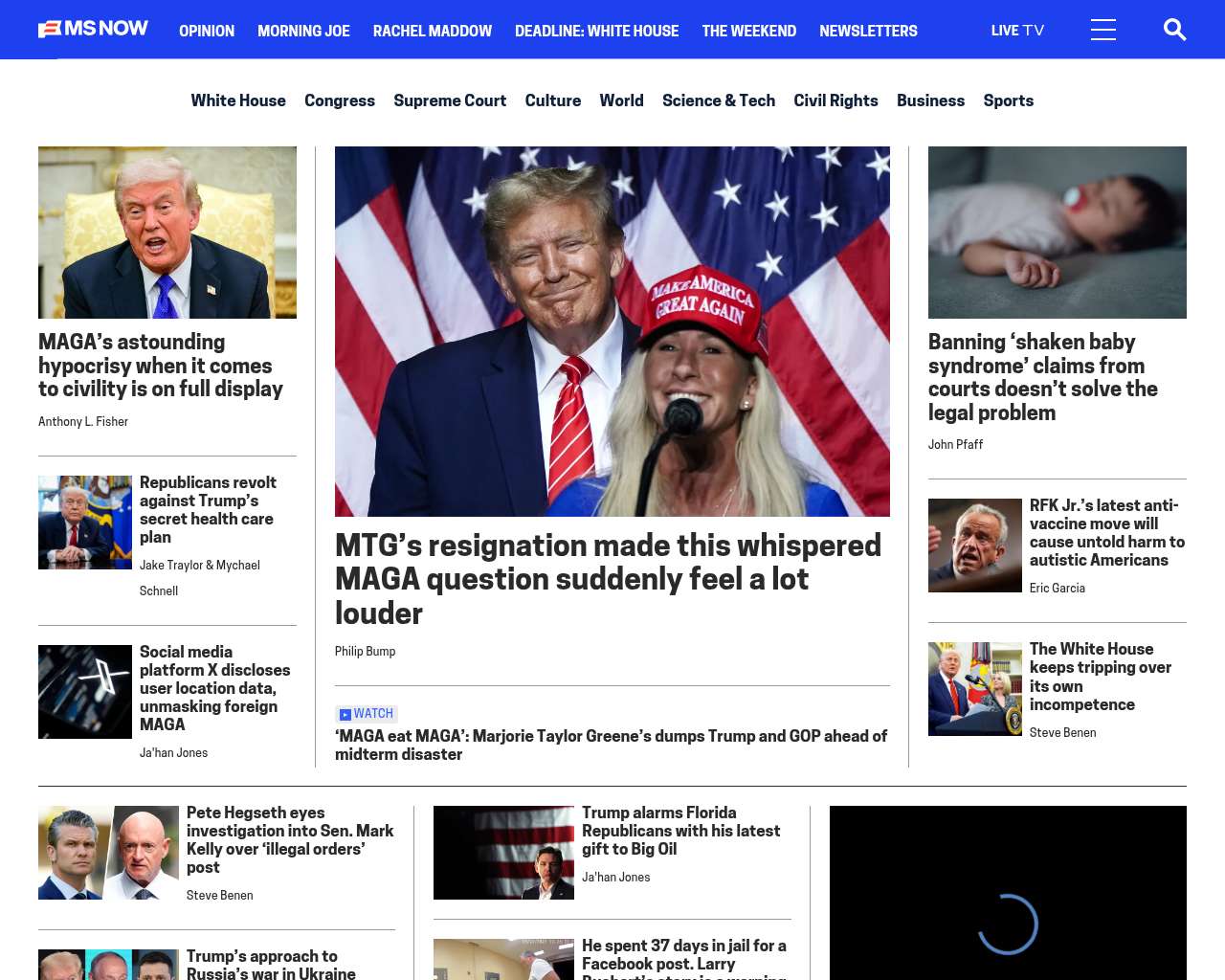Viewport: 1225px width, 980px height.
Task: Go to World news topic
Action: click(x=621, y=100)
